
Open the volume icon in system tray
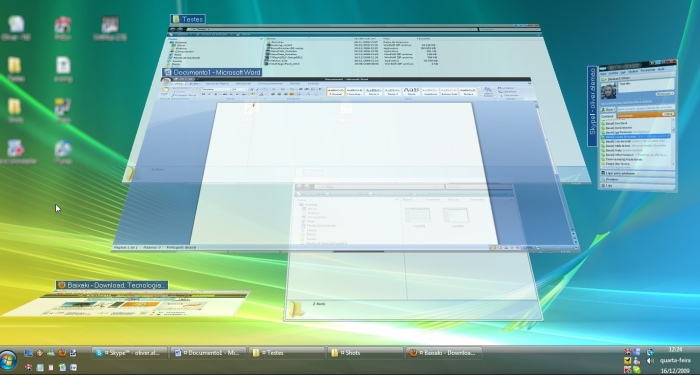coord(650,361)
